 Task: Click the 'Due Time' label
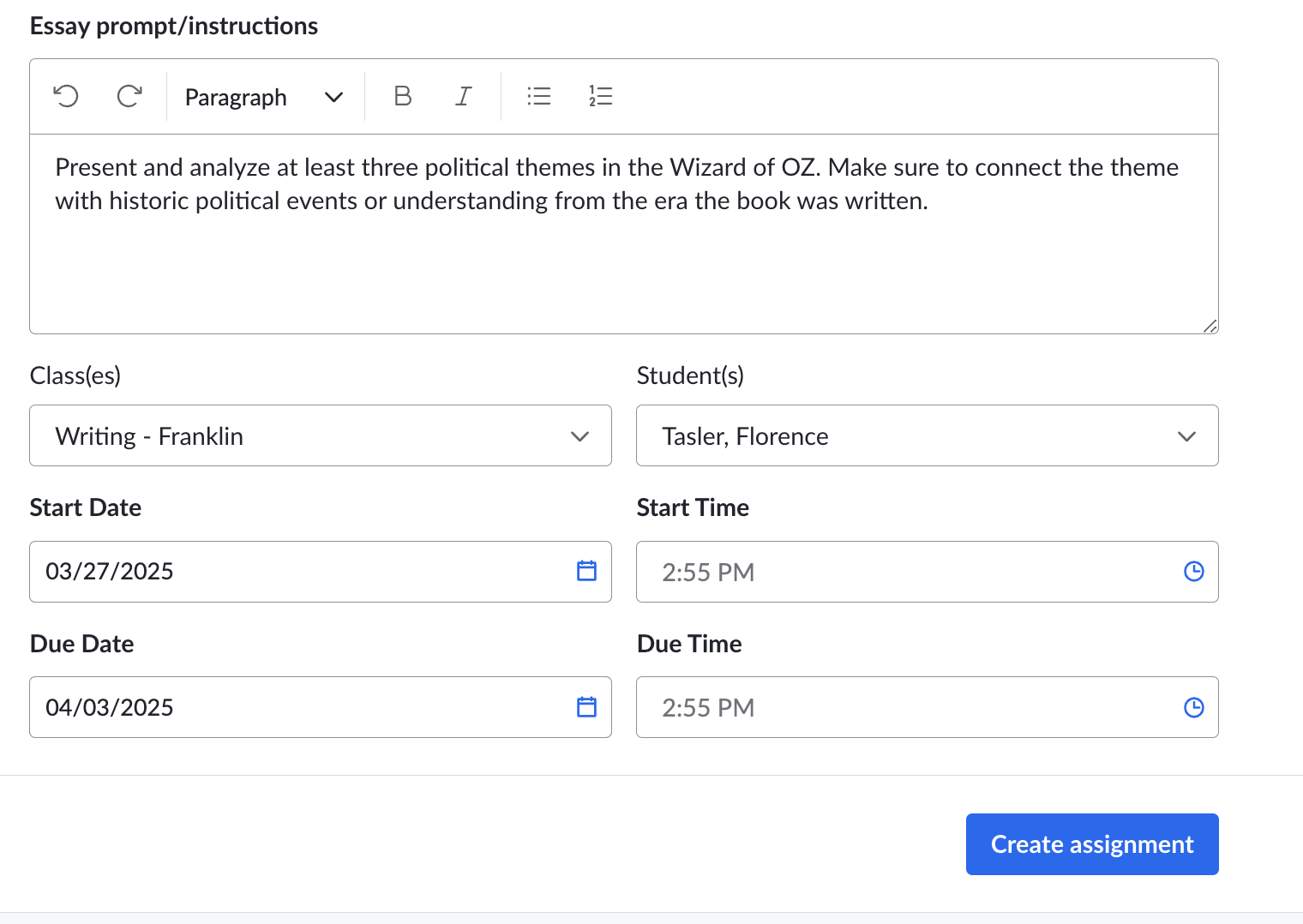pyautogui.click(x=689, y=644)
